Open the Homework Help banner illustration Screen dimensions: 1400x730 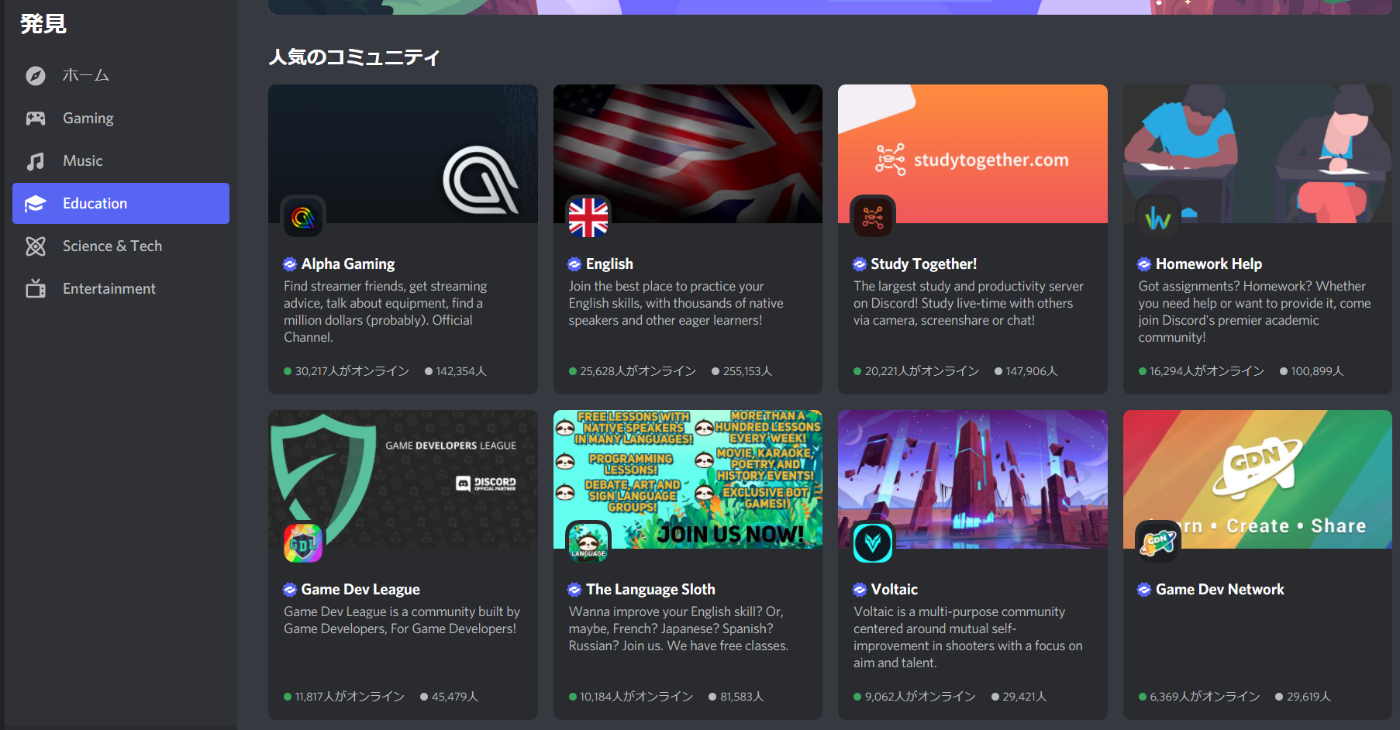1258,154
